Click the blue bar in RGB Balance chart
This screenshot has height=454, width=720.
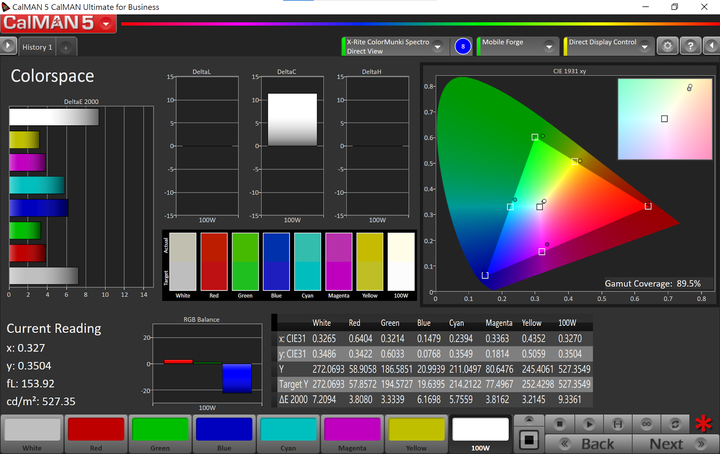click(237, 378)
